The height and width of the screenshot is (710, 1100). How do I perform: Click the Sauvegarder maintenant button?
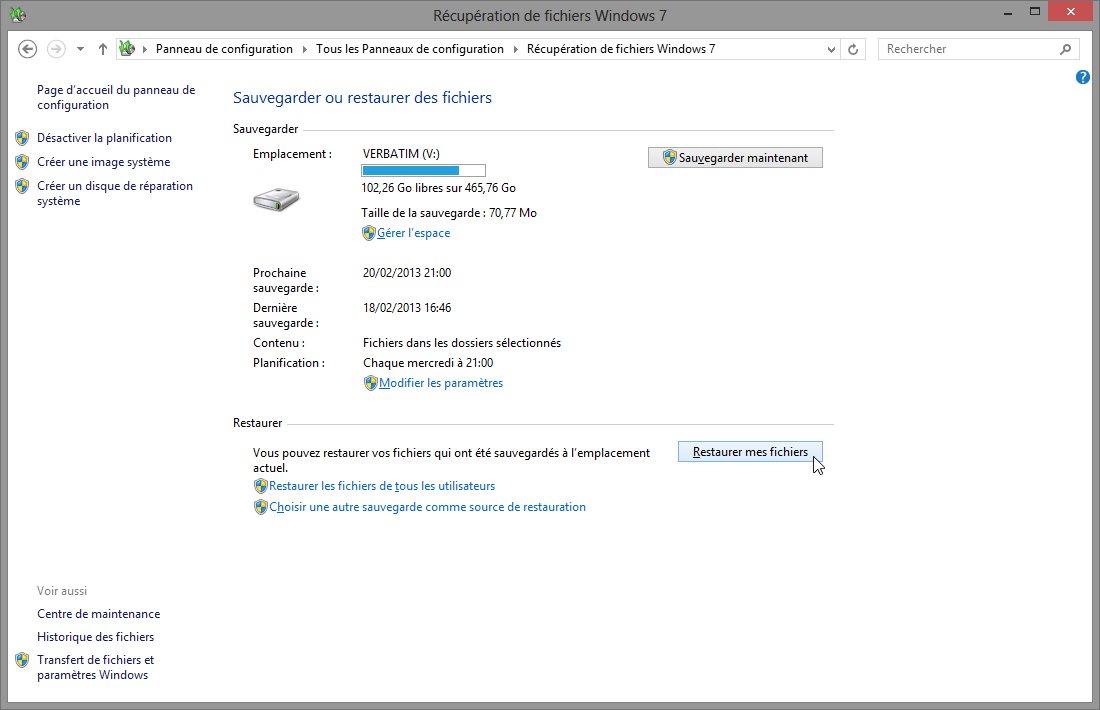(735, 158)
